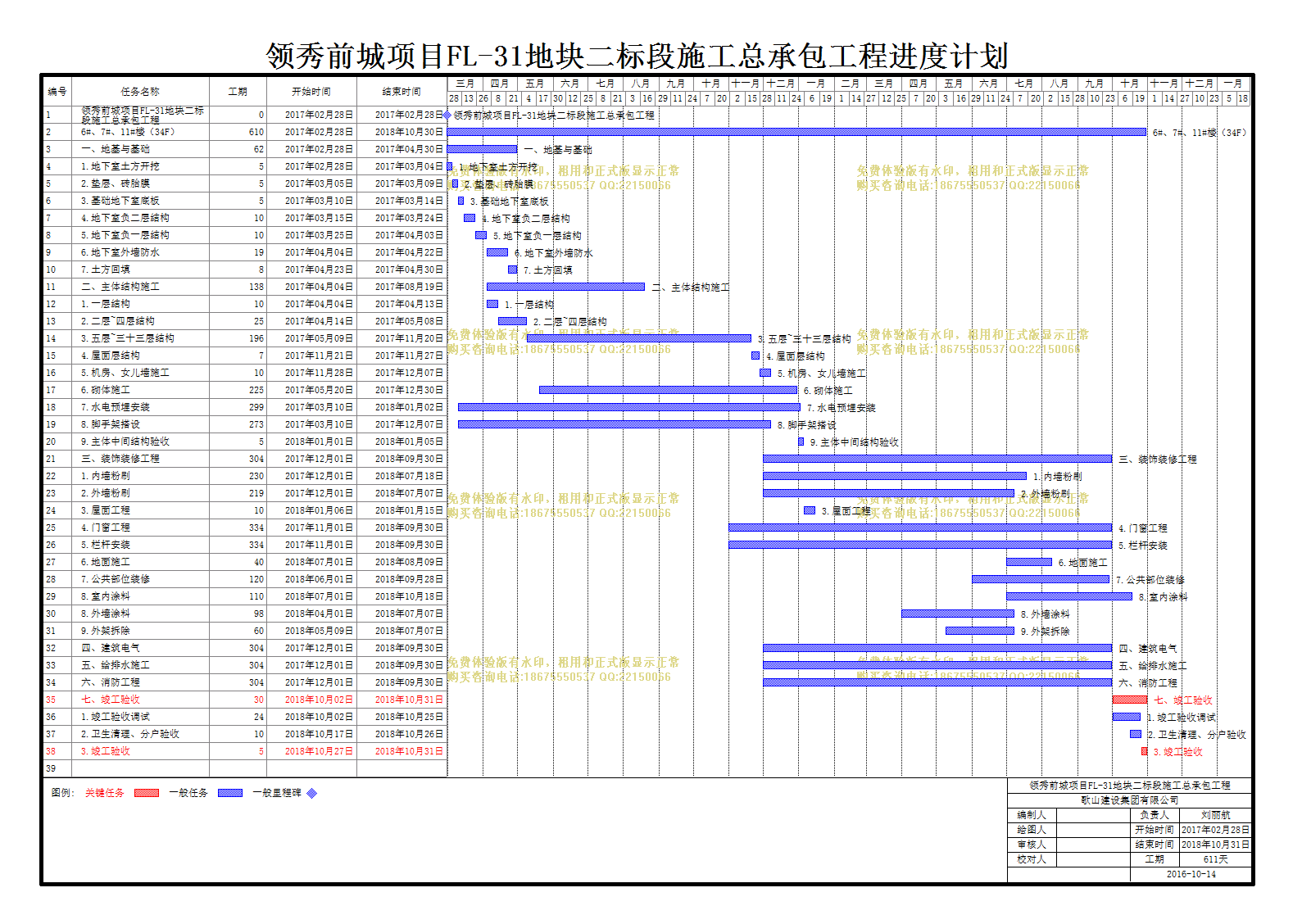The width and height of the screenshot is (1293, 924).
Task: Click the 校对人 label in the title block
Action: (1032, 859)
